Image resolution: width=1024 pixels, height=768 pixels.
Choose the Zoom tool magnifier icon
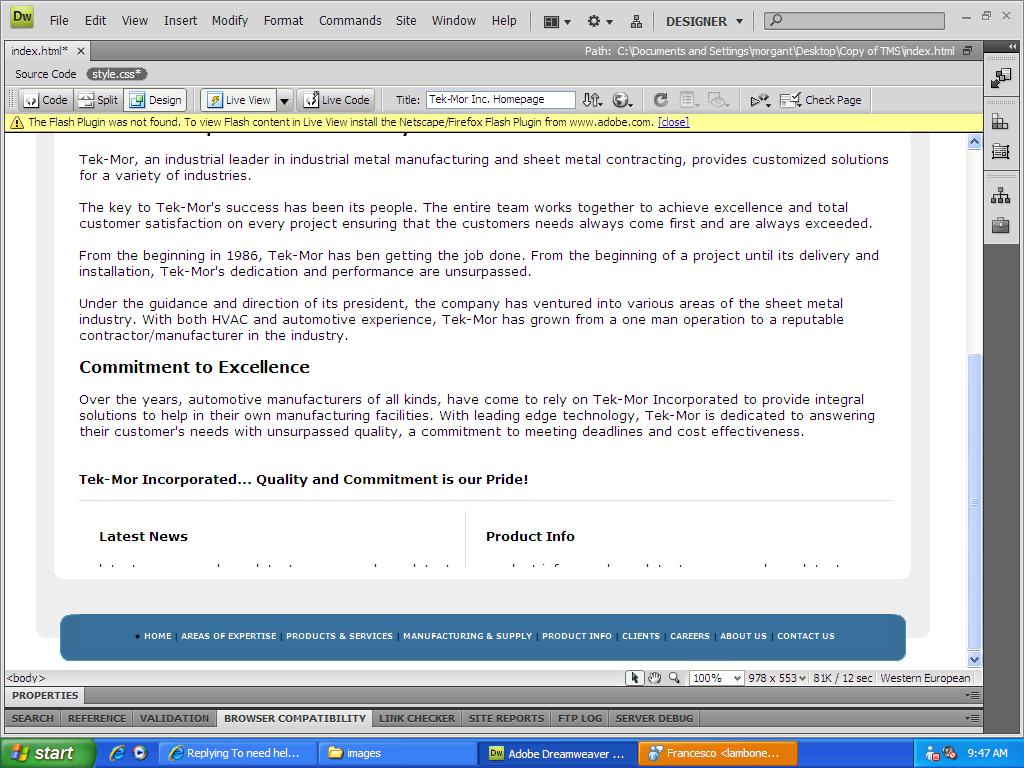pyautogui.click(x=674, y=678)
